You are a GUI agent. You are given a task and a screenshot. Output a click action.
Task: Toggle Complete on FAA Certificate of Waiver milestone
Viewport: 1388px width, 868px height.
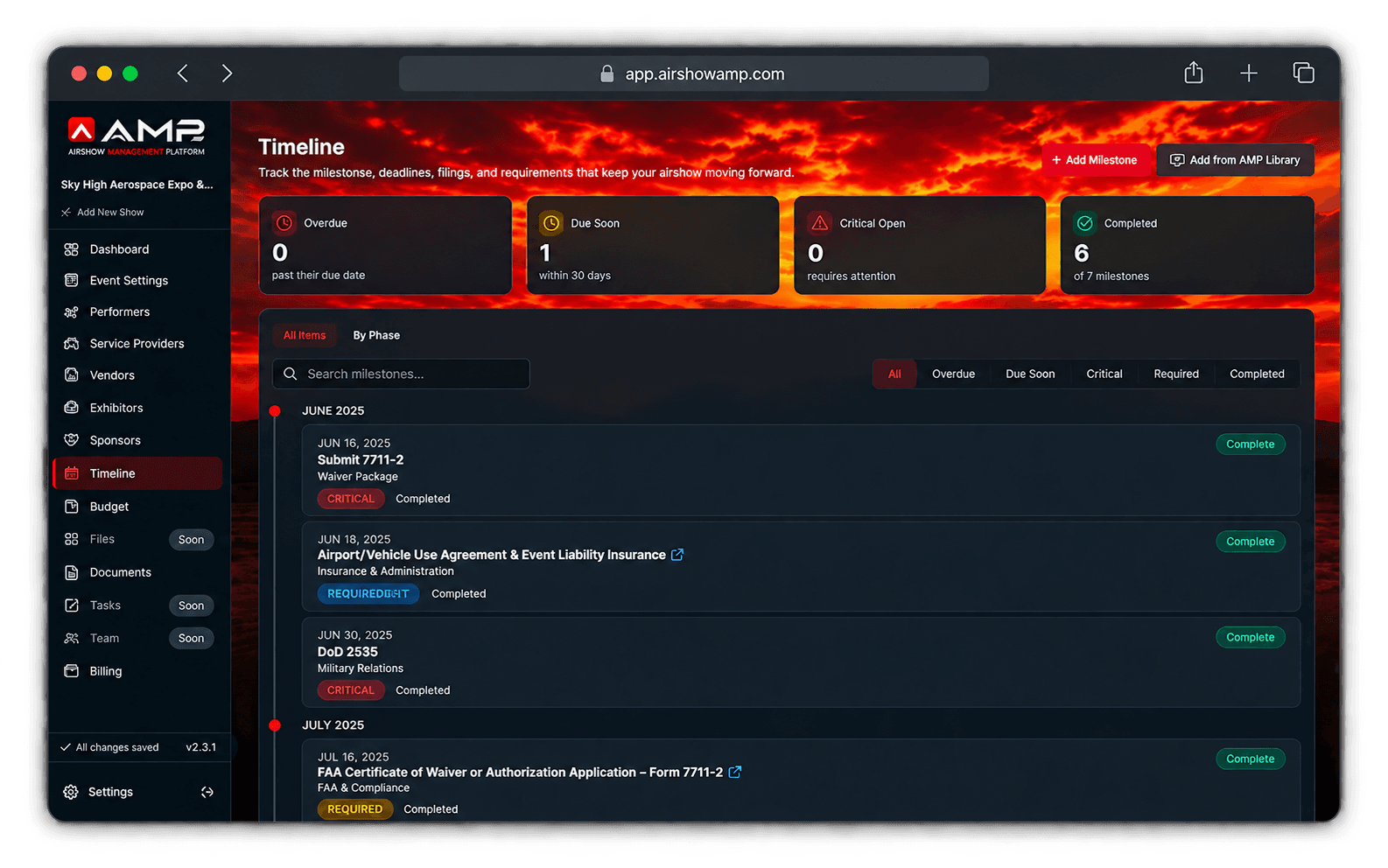(1250, 759)
